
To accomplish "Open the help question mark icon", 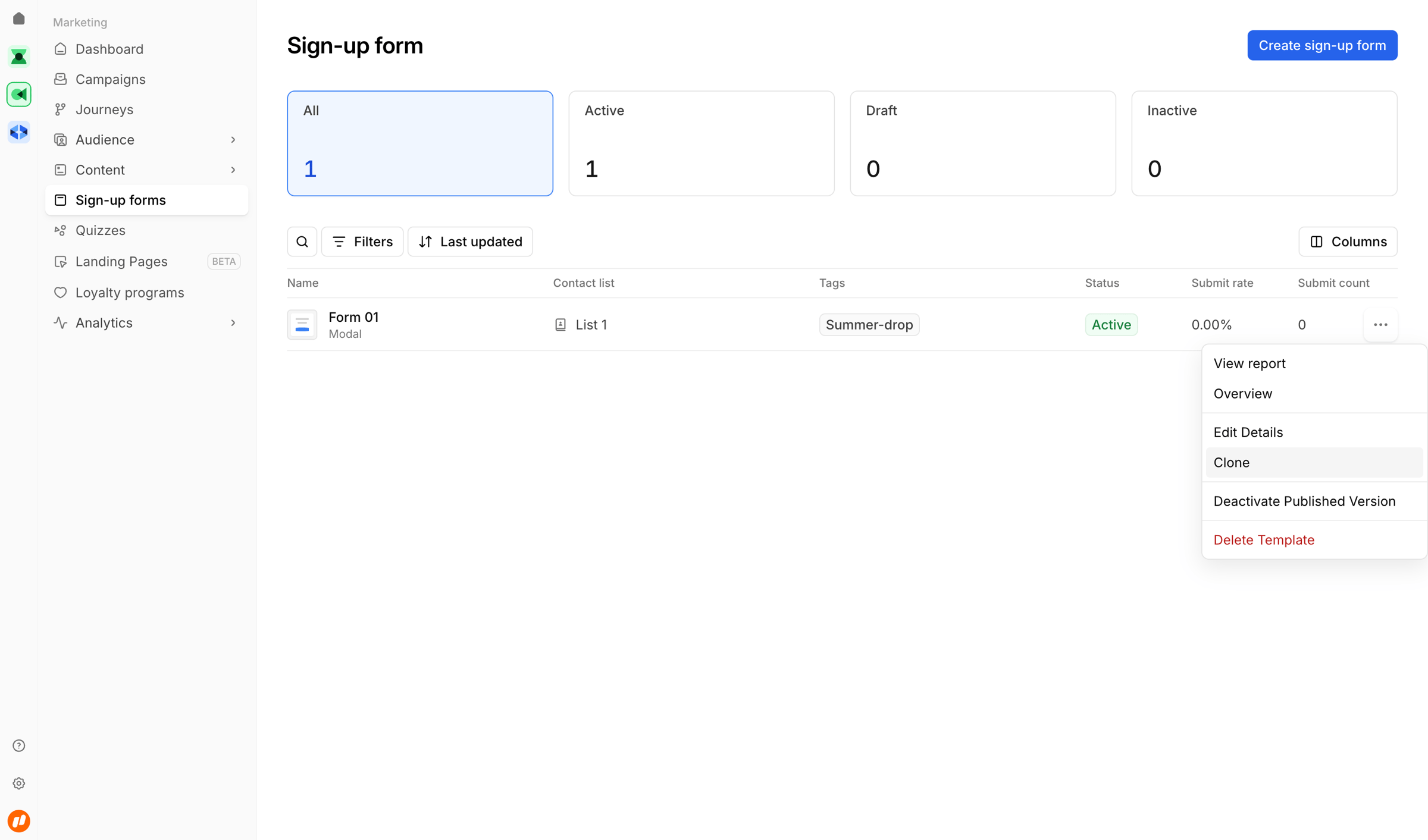I will coord(19,745).
